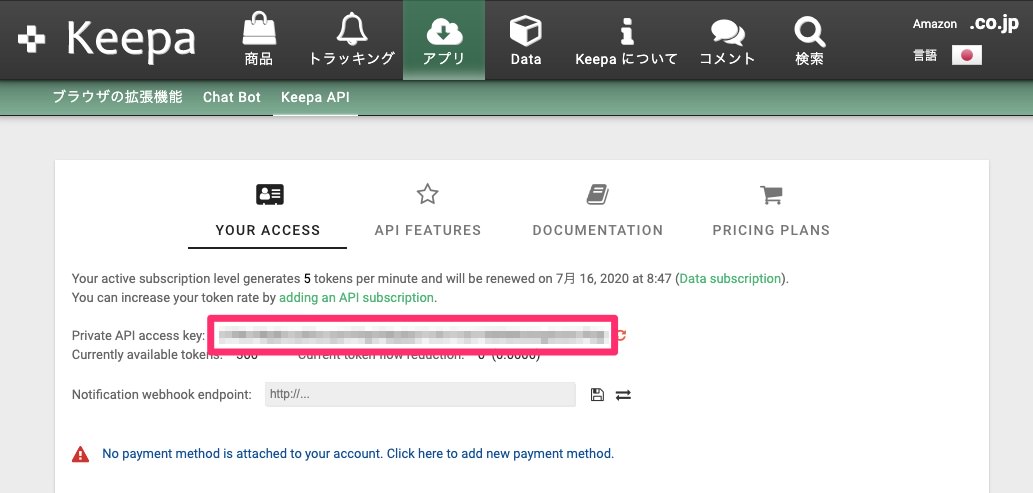Select the アプリ cloud download menu
The image size is (1033, 493).
444,40
